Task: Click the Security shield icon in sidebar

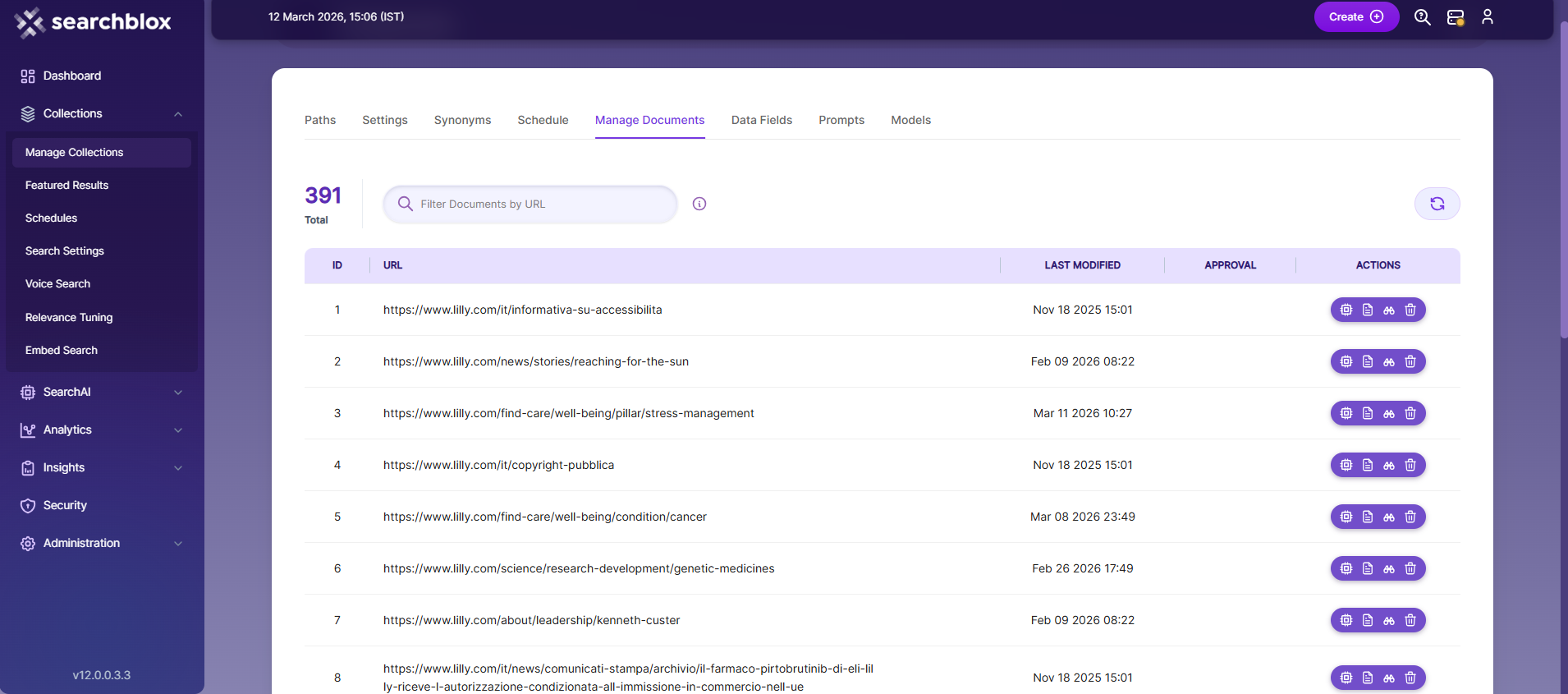Action: [x=28, y=506]
